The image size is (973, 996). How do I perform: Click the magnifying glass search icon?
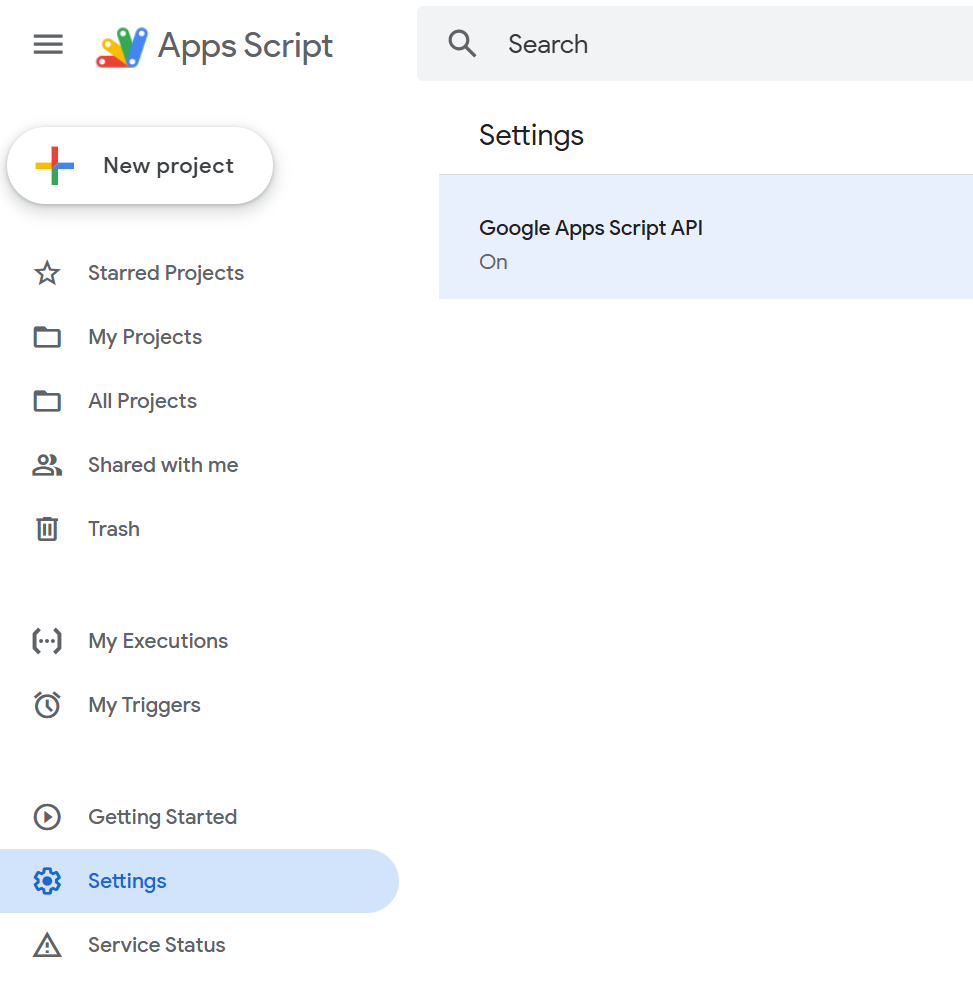(462, 44)
